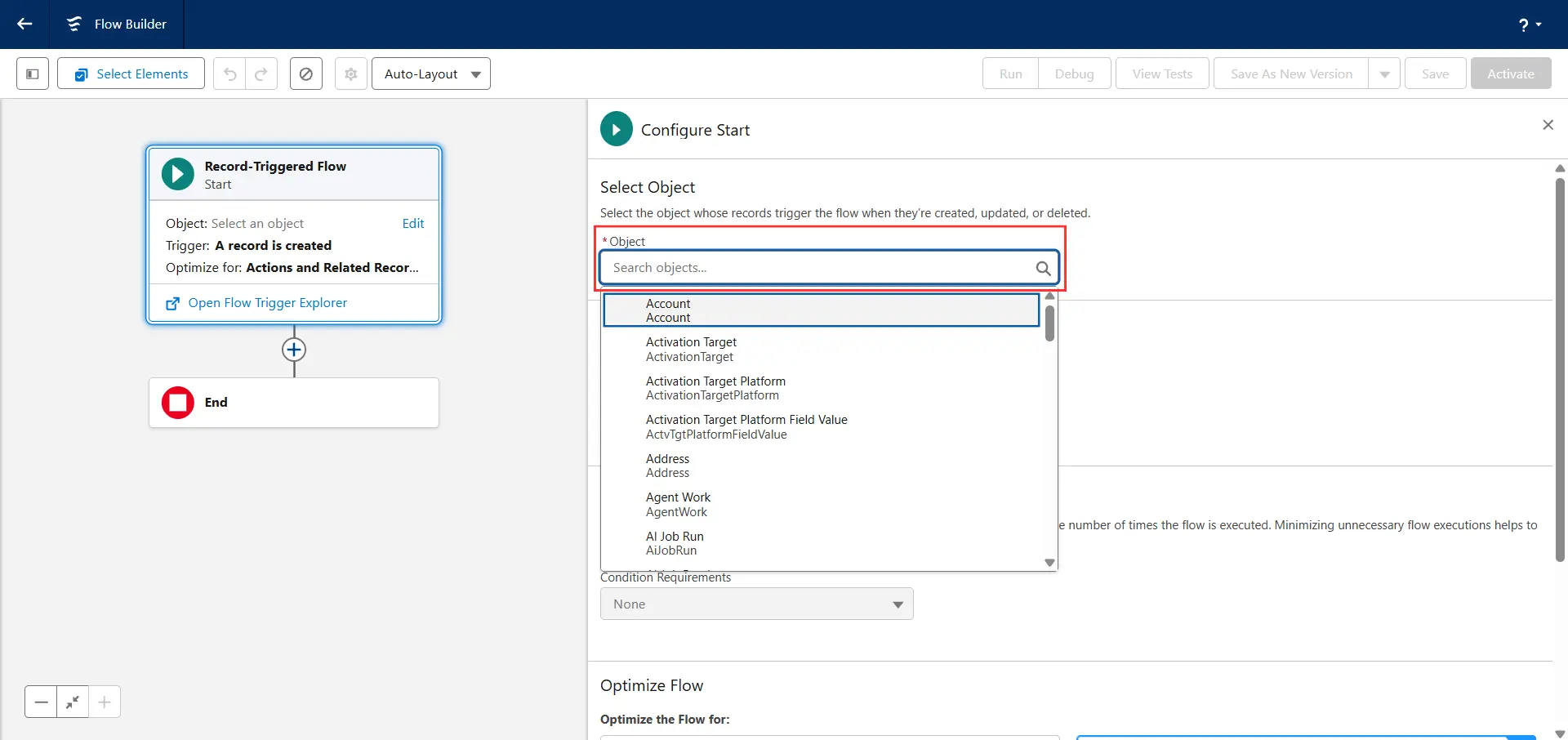This screenshot has width=1568, height=740.
Task: Click 'Actions and Related Recor...' text
Action: pos(332,268)
